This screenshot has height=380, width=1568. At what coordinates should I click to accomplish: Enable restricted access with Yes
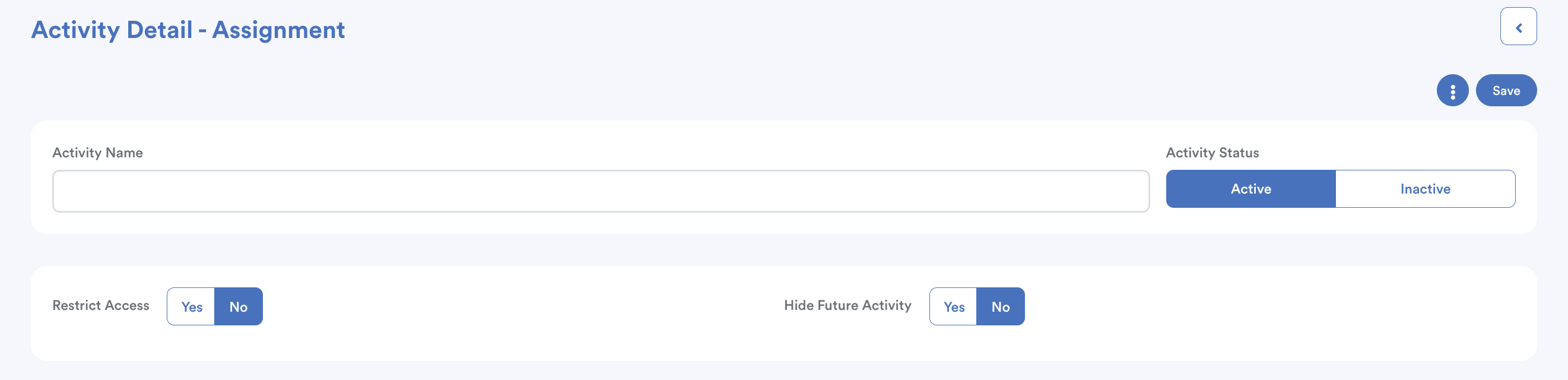(x=192, y=307)
